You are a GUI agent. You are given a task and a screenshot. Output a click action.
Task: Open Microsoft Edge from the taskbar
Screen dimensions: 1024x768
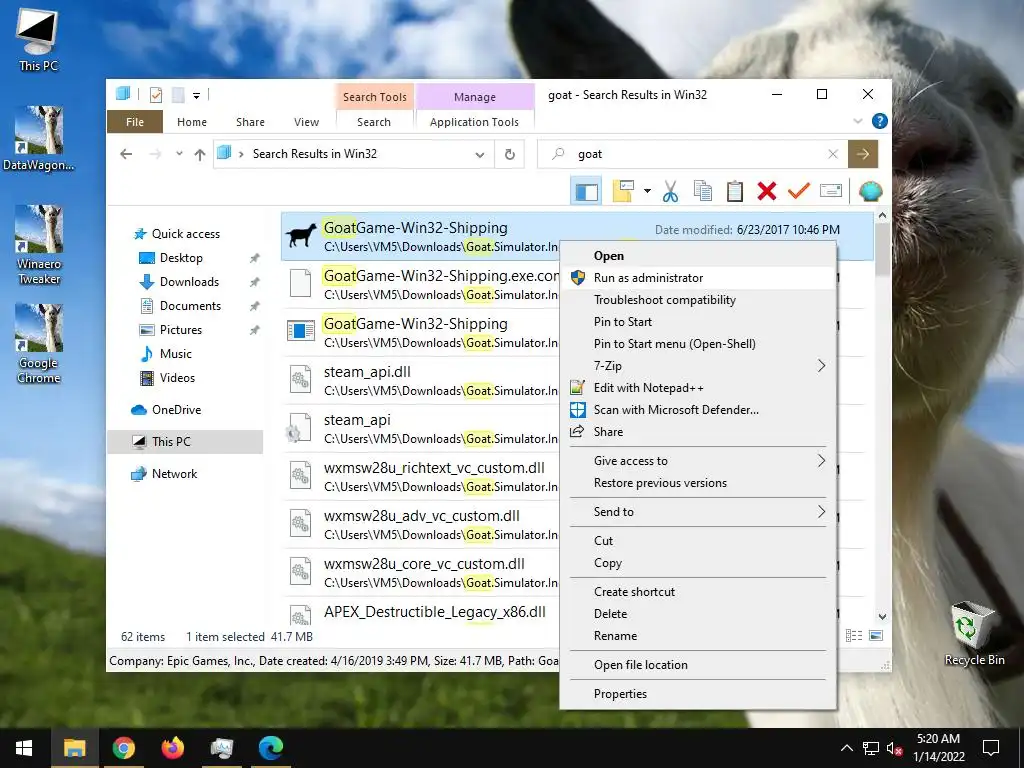coord(270,748)
